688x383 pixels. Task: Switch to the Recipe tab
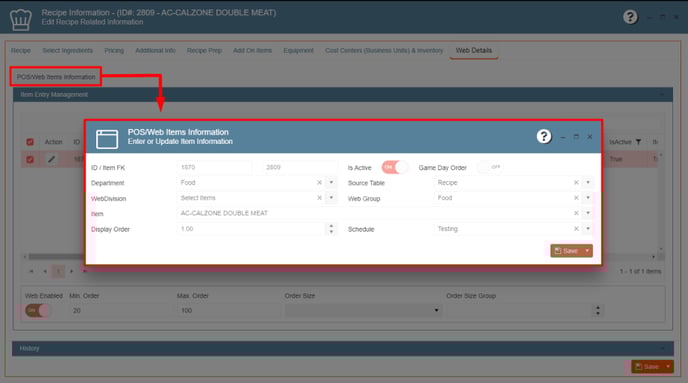tap(21, 50)
